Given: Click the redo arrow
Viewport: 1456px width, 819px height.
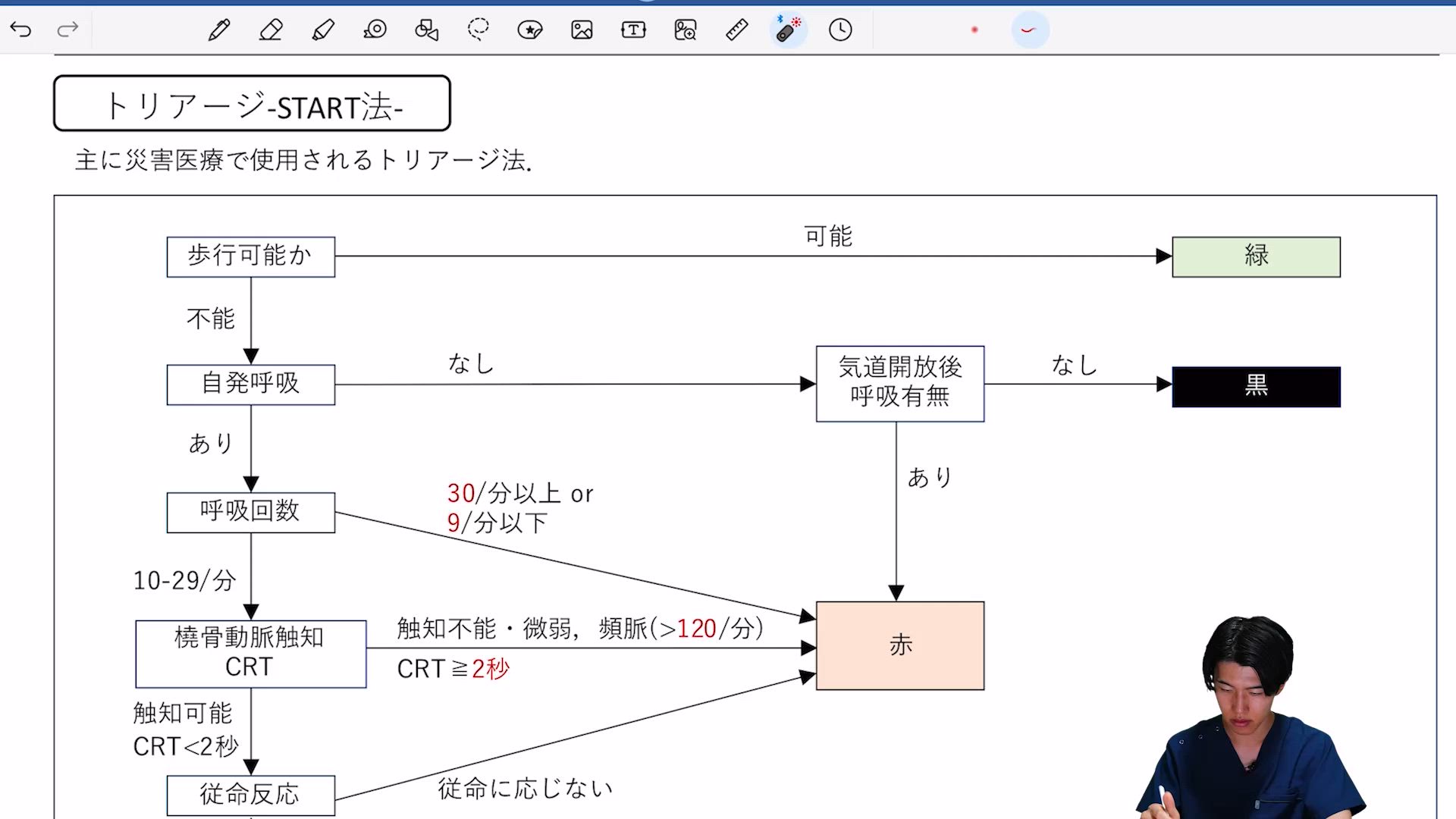Looking at the screenshot, I should [x=68, y=30].
